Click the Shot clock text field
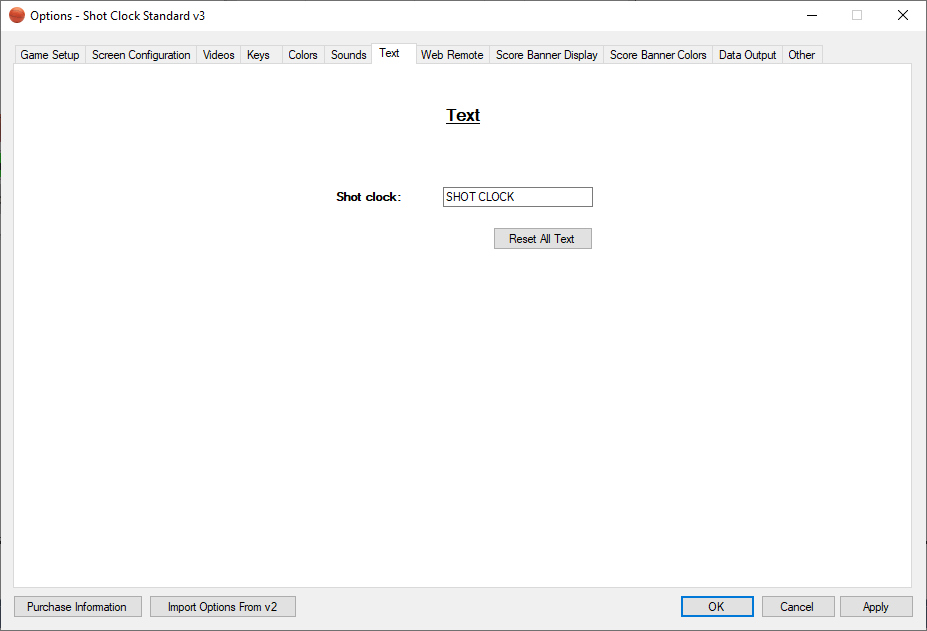This screenshot has height=631, width=927. coord(517,197)
